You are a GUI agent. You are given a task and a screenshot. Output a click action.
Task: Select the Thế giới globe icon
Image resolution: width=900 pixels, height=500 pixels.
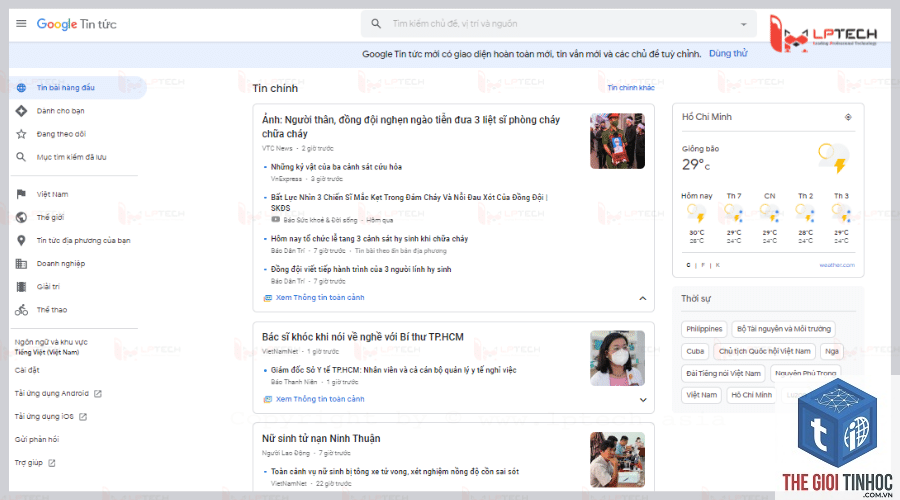(x=21, y=217)
